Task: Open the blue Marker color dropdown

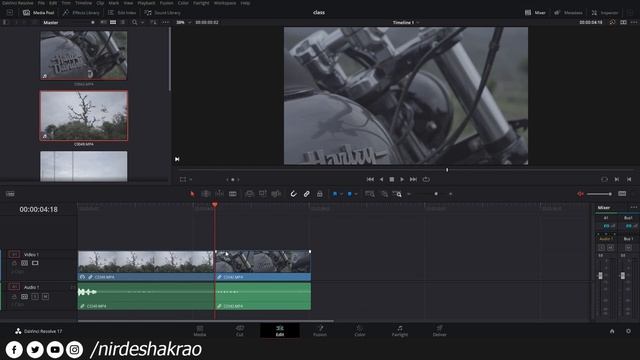Action: [356, 194]
